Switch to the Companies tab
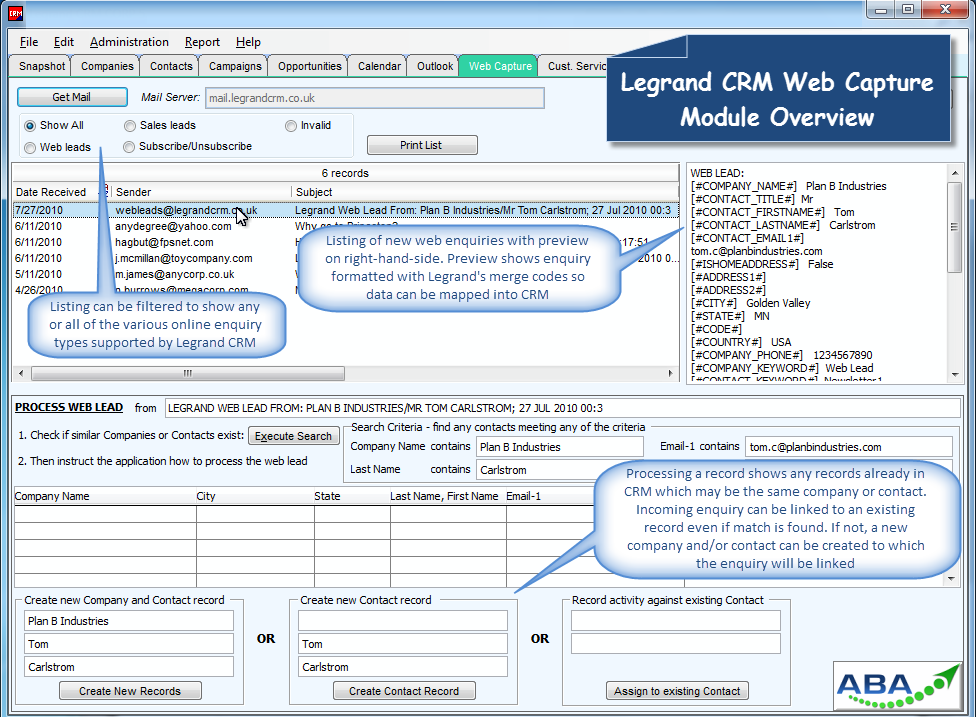The height and width of the screenshot is (717, 976). point(106,66)
